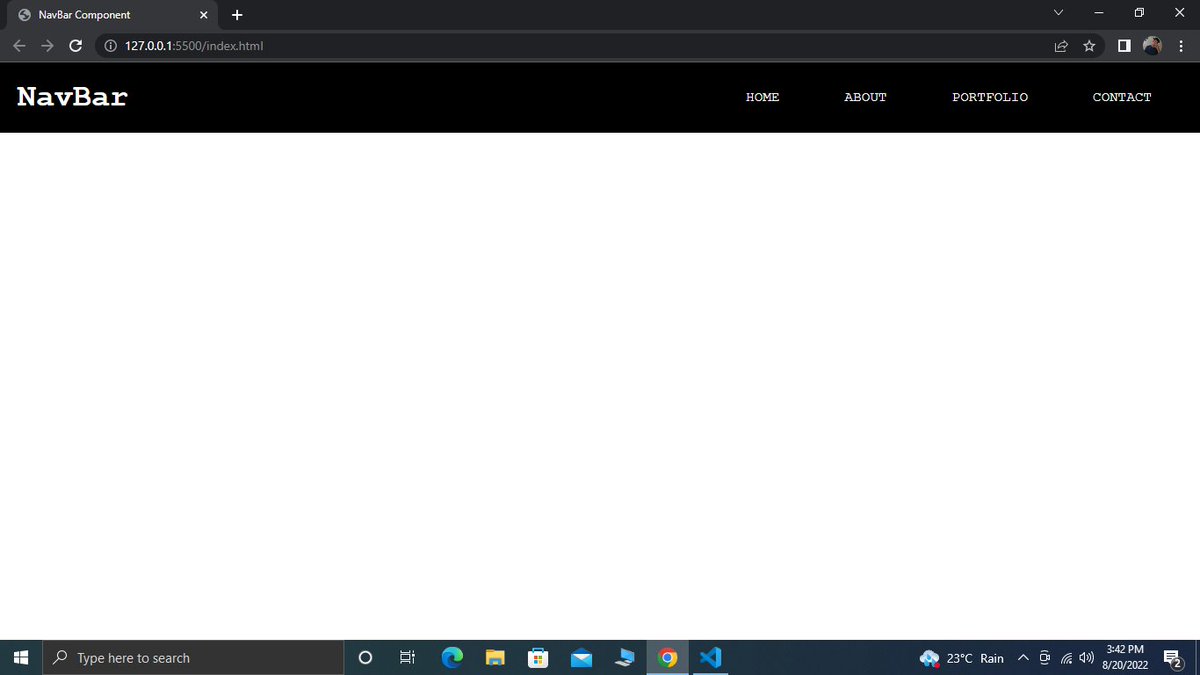
Task: Go back to the previous page
Action: point(19,46)
